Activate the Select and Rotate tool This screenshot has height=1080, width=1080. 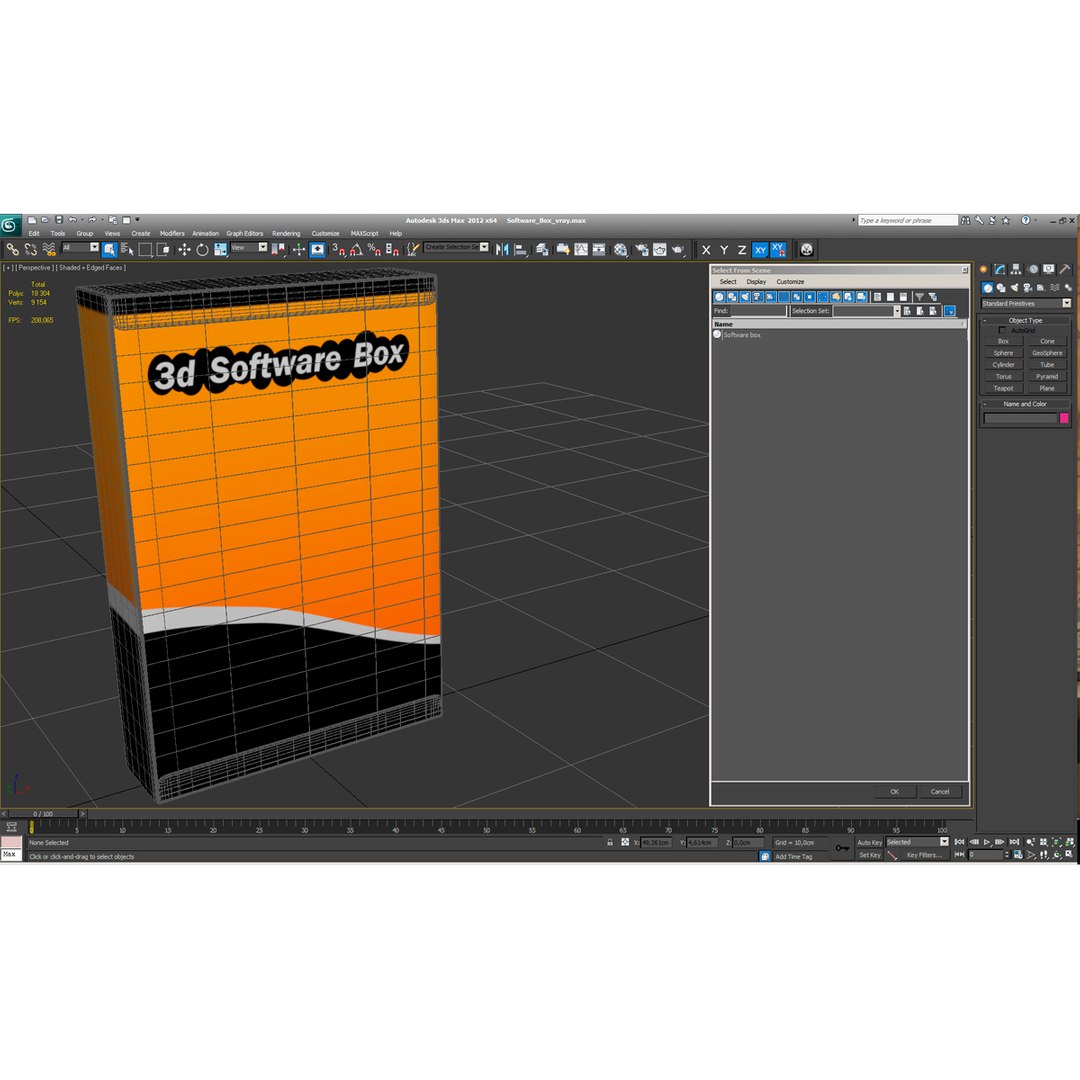[202, 250]
